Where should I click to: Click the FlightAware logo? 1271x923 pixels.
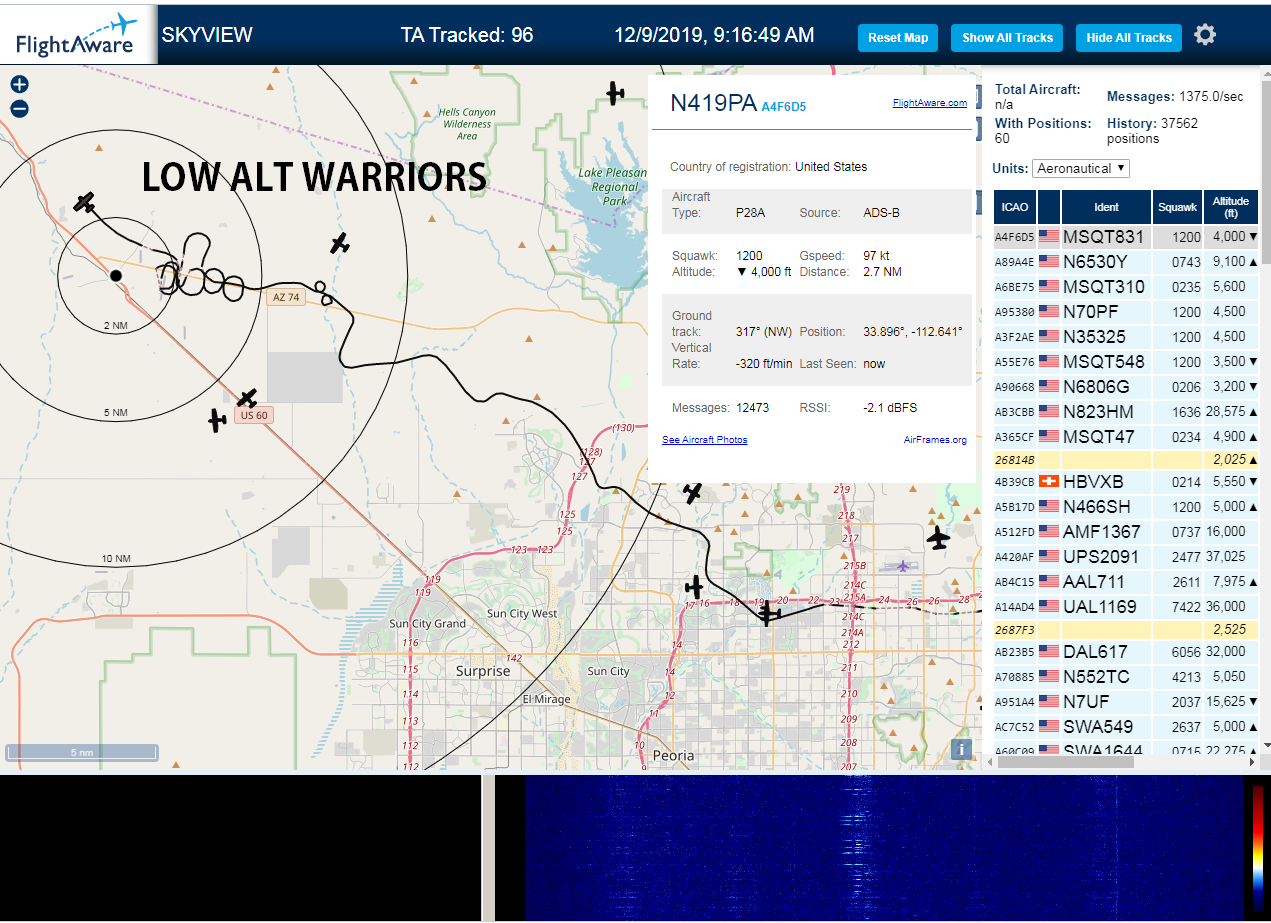77,35
